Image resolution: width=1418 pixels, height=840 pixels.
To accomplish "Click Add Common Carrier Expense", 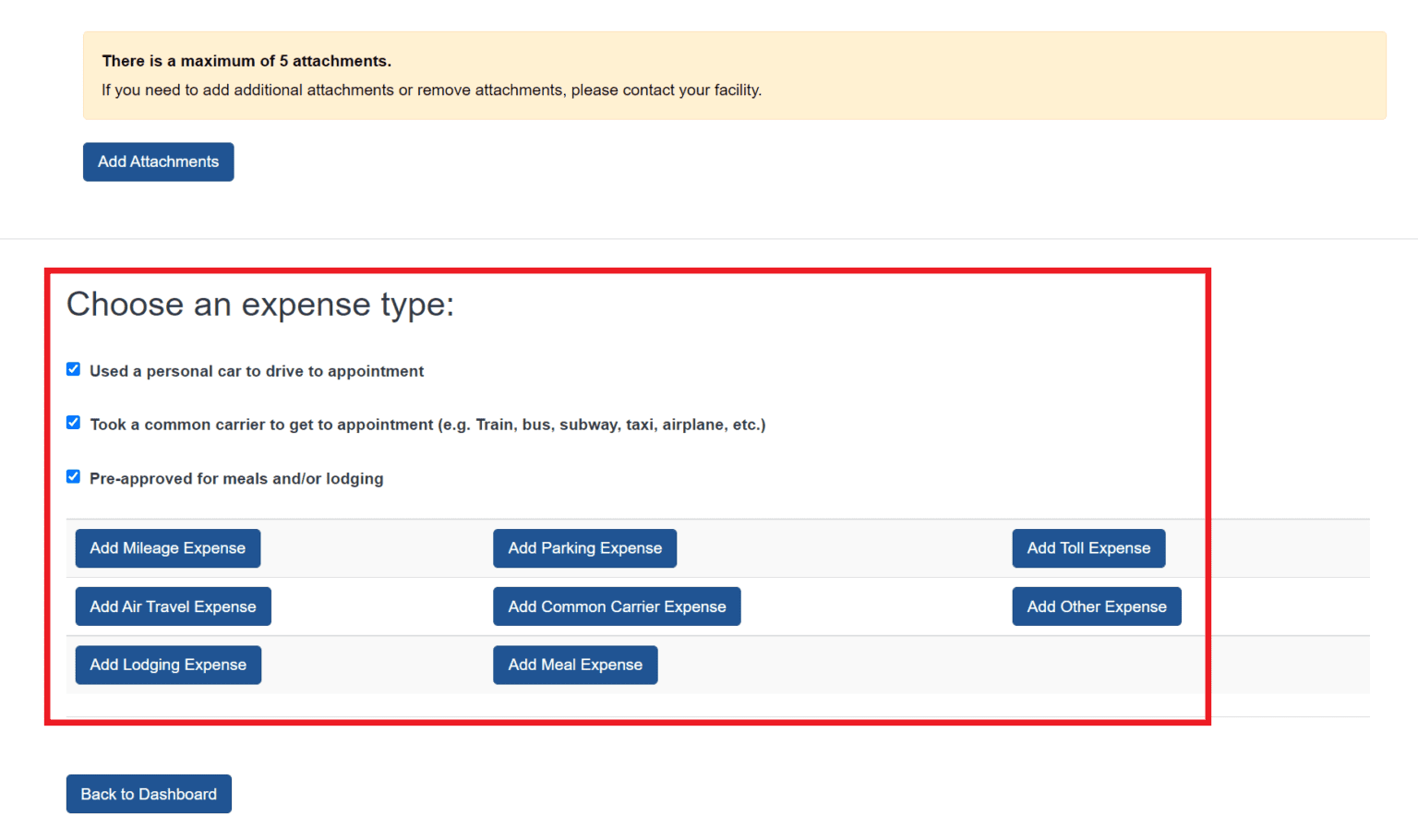I will coord(617,606).
